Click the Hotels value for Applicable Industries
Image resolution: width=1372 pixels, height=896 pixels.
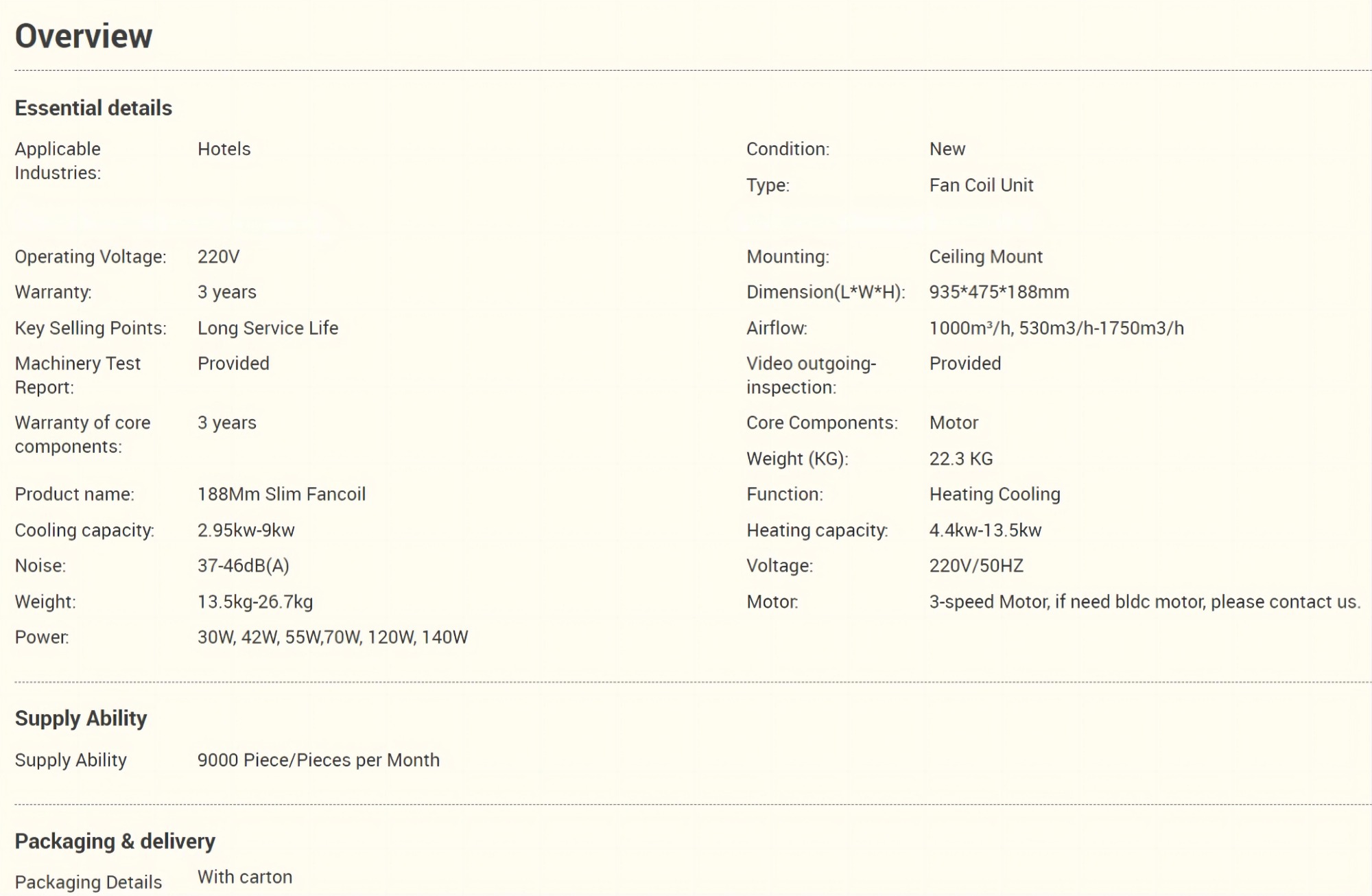(224, 149)
